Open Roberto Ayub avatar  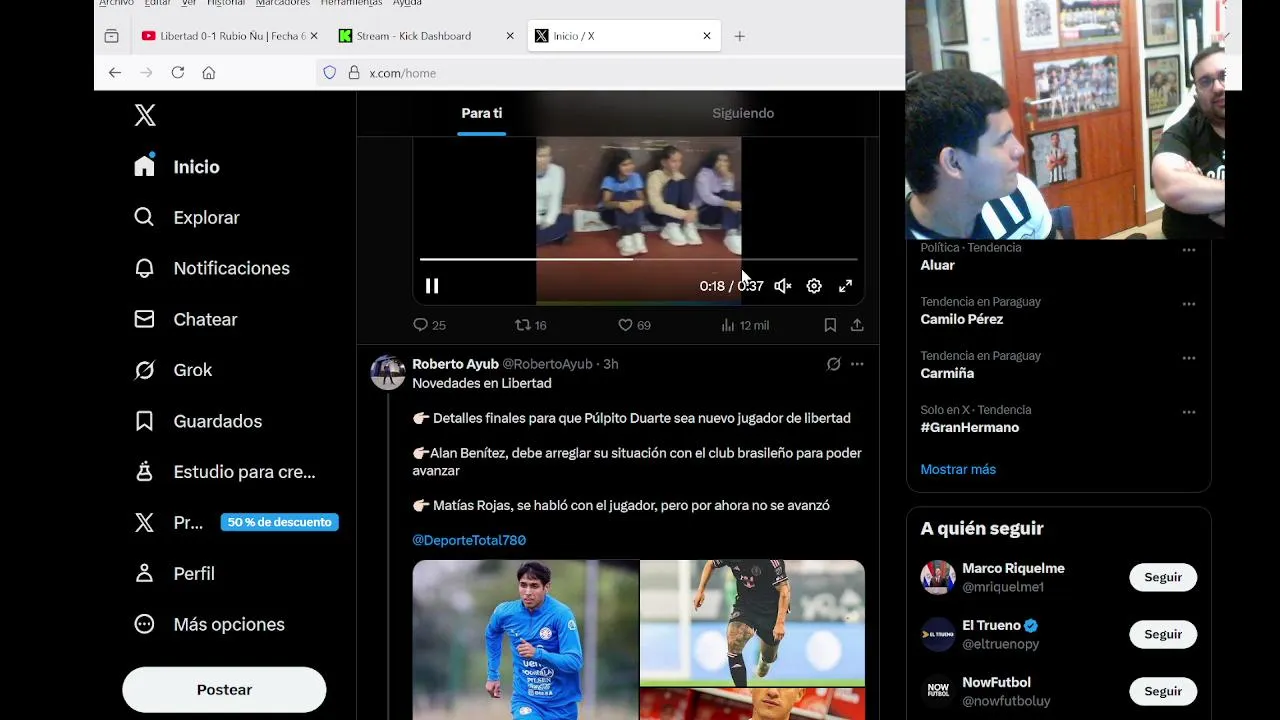[388, 372]
